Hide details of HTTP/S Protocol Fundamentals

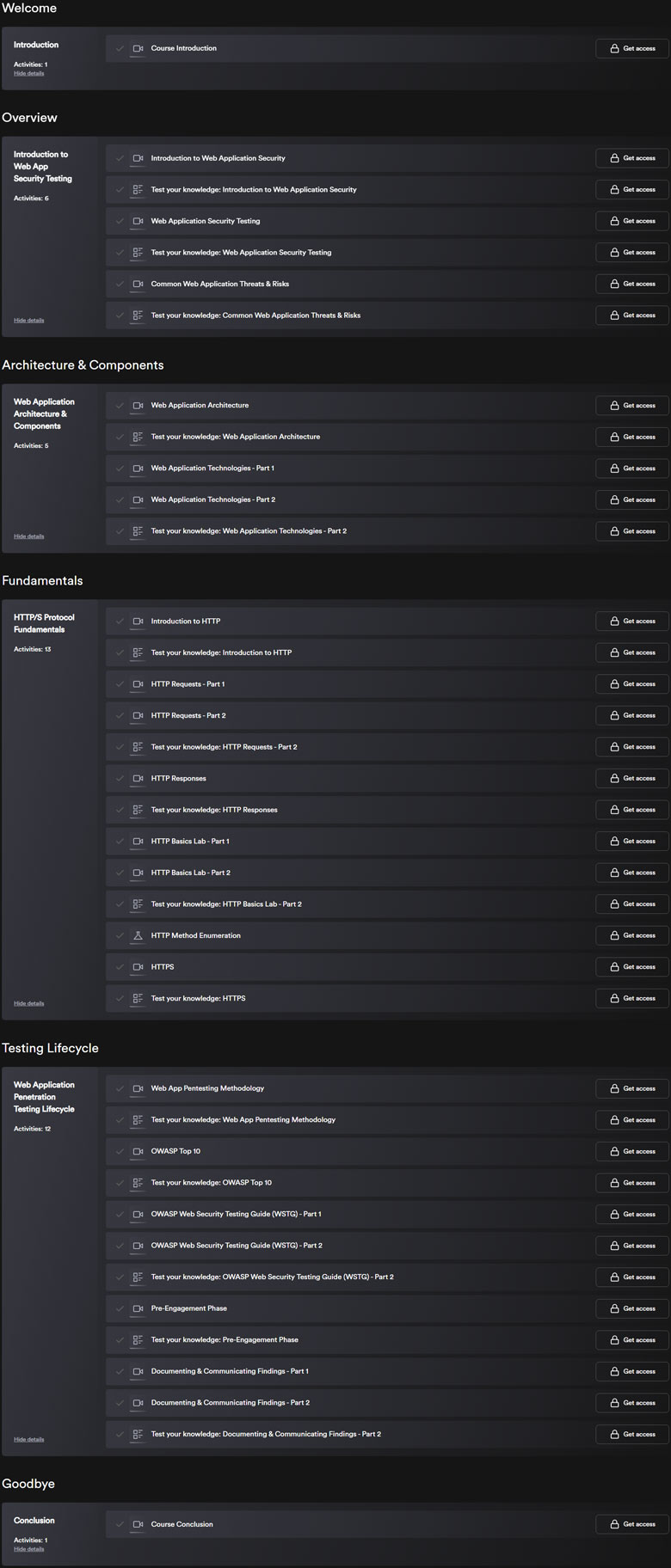(x=28, y=1003)
